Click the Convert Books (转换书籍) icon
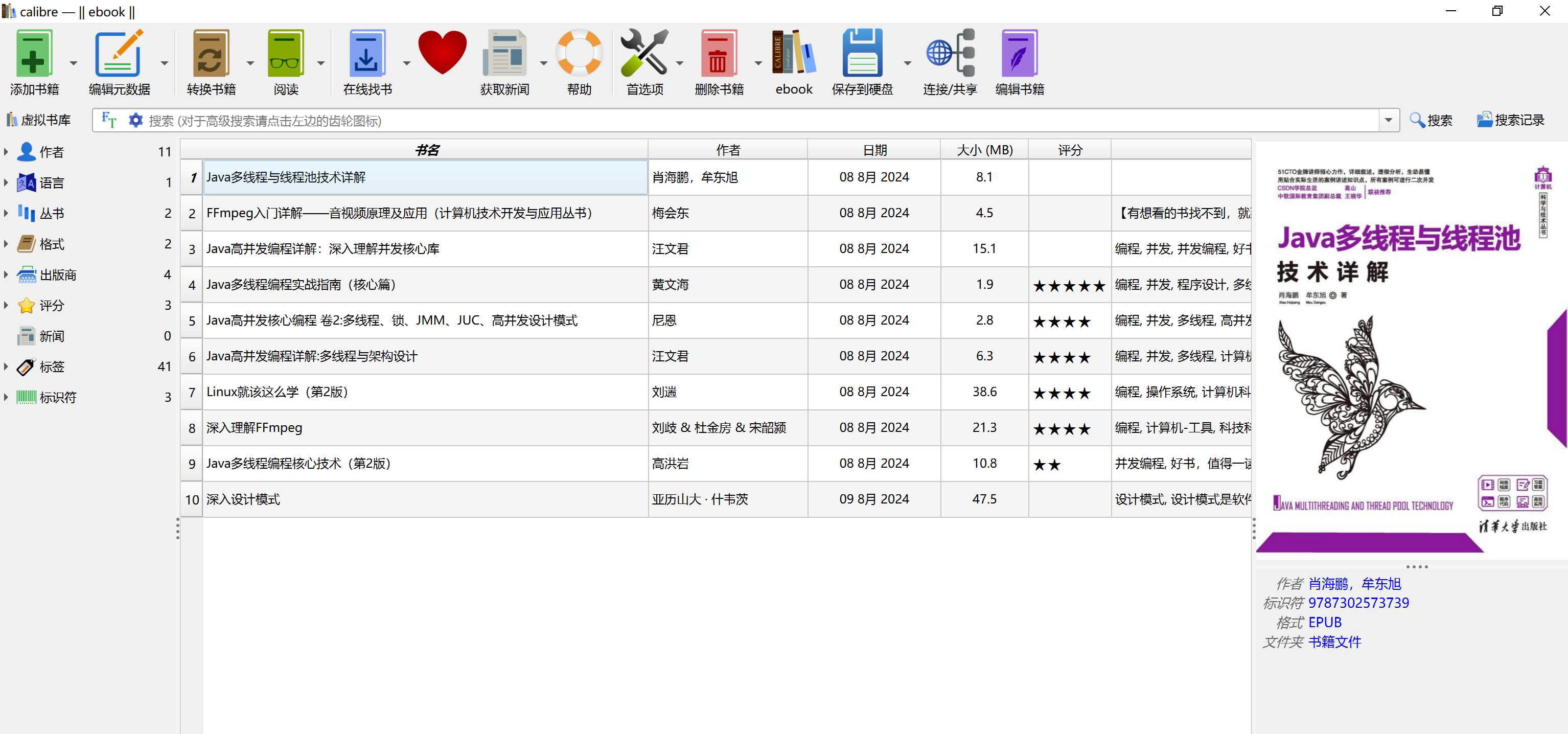Image resolution: width=1568 pixels, height=734 pixels. point(211,54)
